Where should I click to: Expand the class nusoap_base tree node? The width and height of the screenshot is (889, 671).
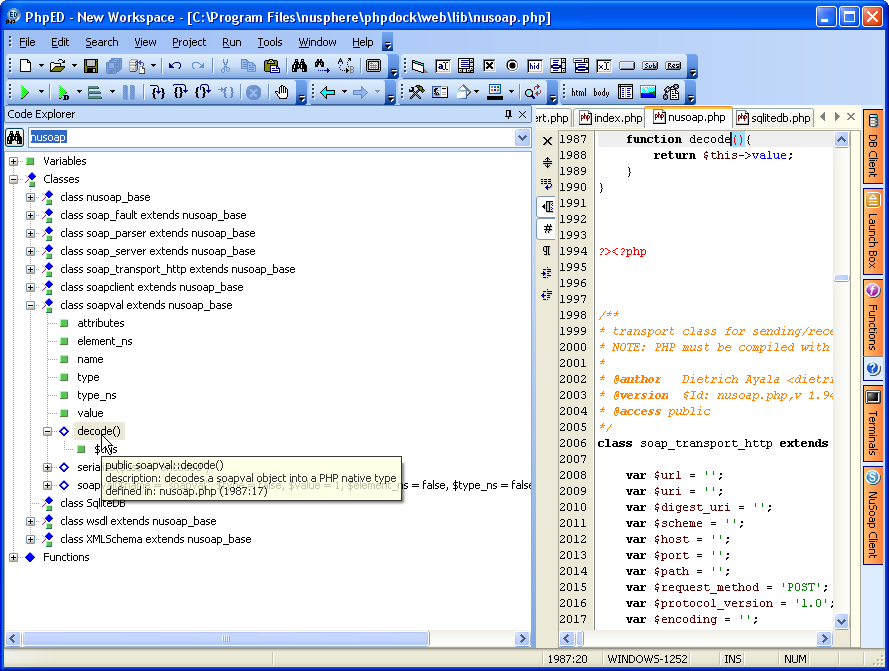click(x=31, y=197)
